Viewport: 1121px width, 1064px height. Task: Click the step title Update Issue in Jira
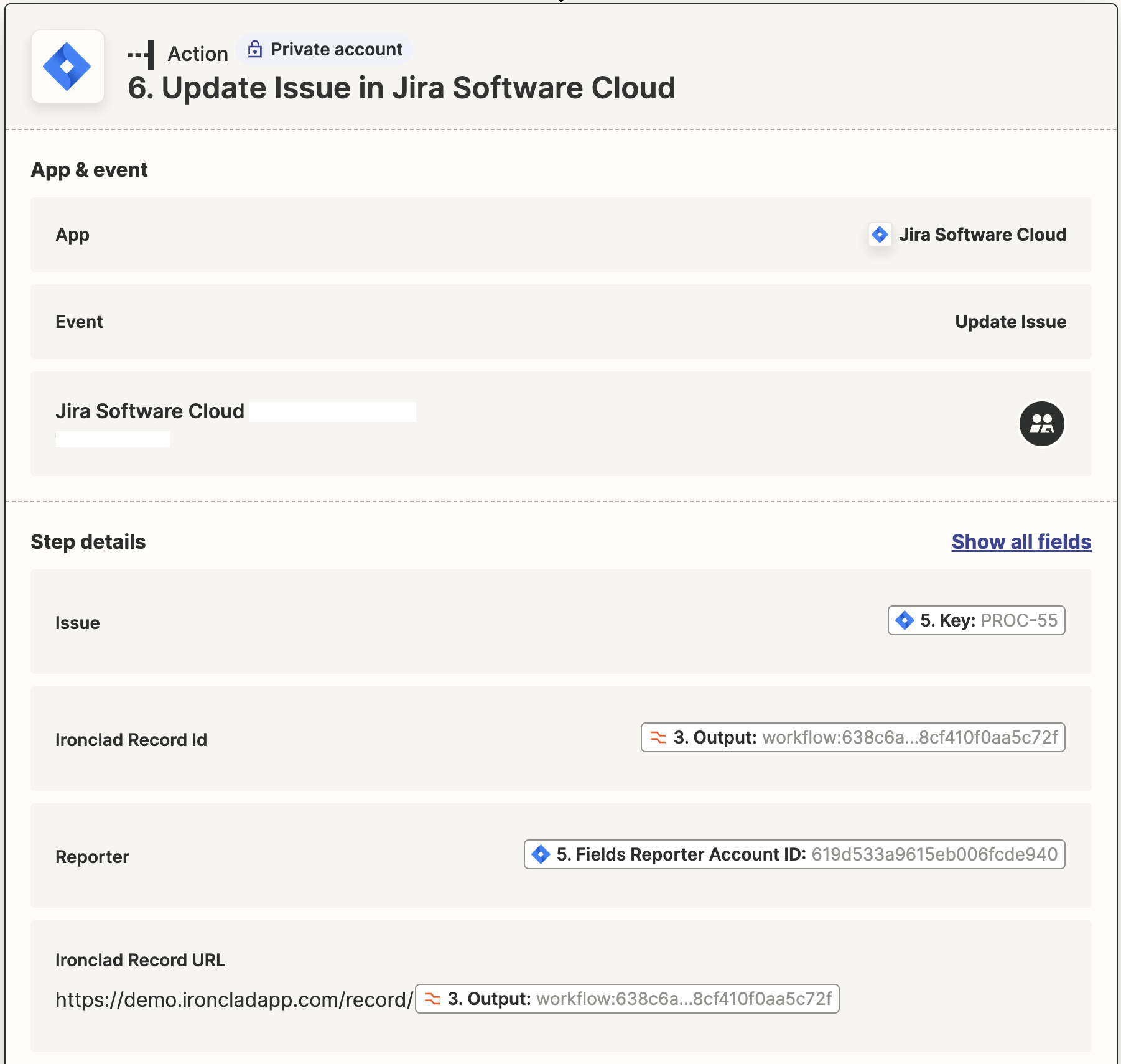coord(401,88)
